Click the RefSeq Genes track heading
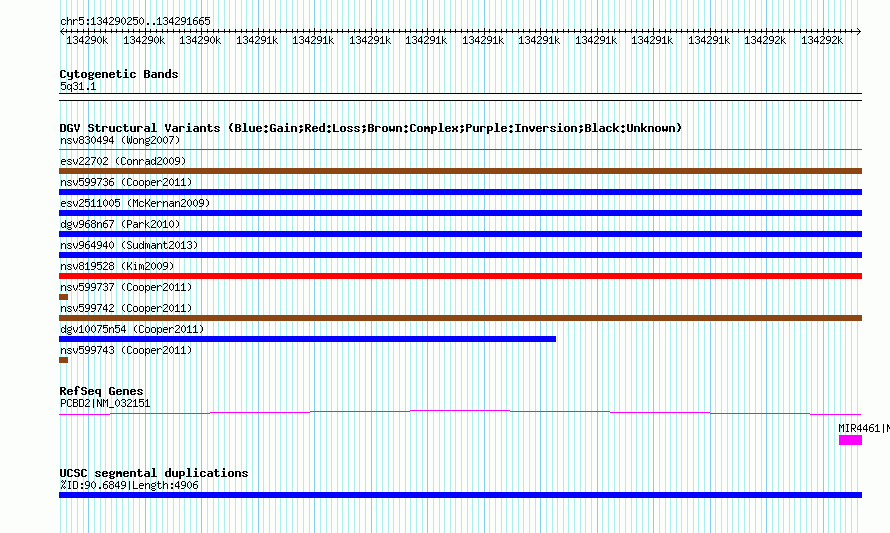 (x=101, y=391)
